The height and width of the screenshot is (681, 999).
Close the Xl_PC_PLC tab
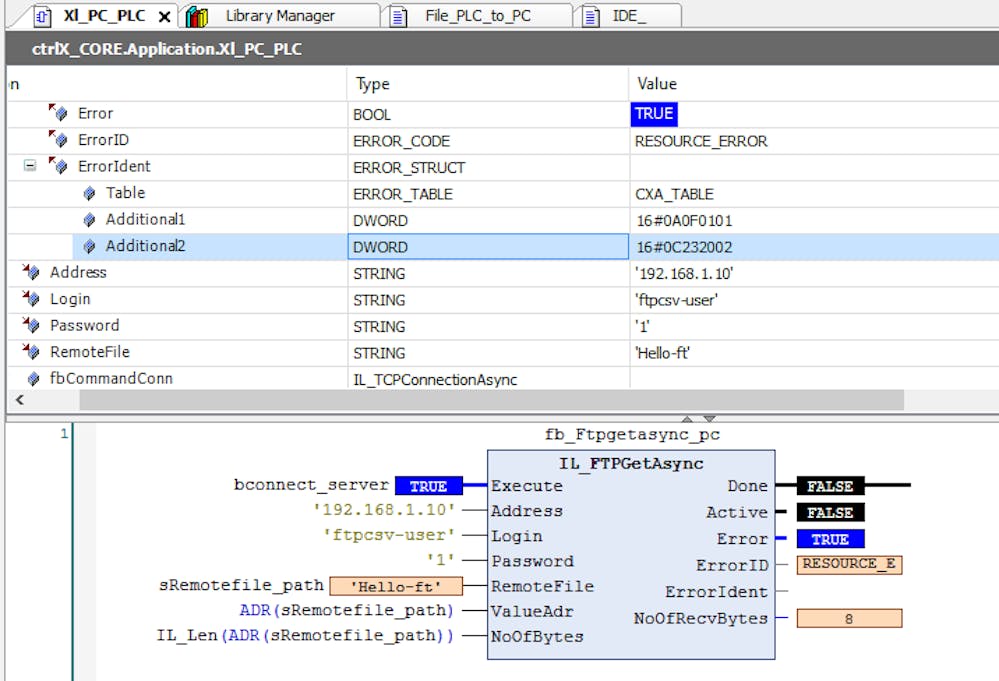click(x=165, y=16)
